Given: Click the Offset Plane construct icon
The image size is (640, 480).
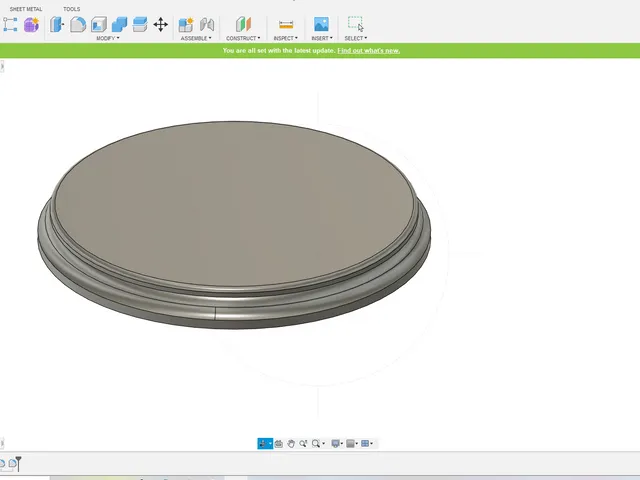Looking at the screenshot, I should 243,24.
